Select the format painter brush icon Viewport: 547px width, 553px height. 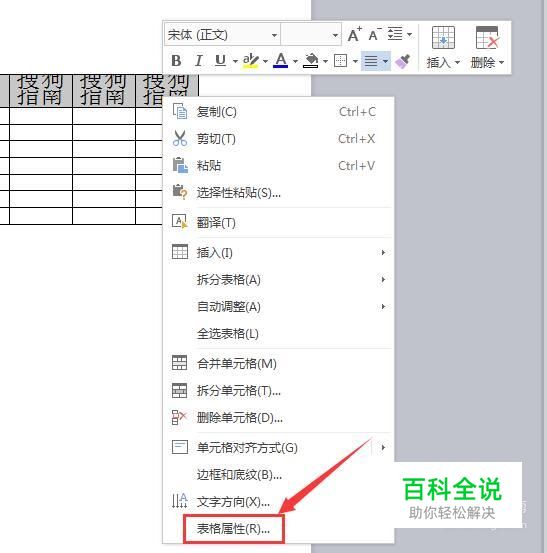[x=402, y=61]
